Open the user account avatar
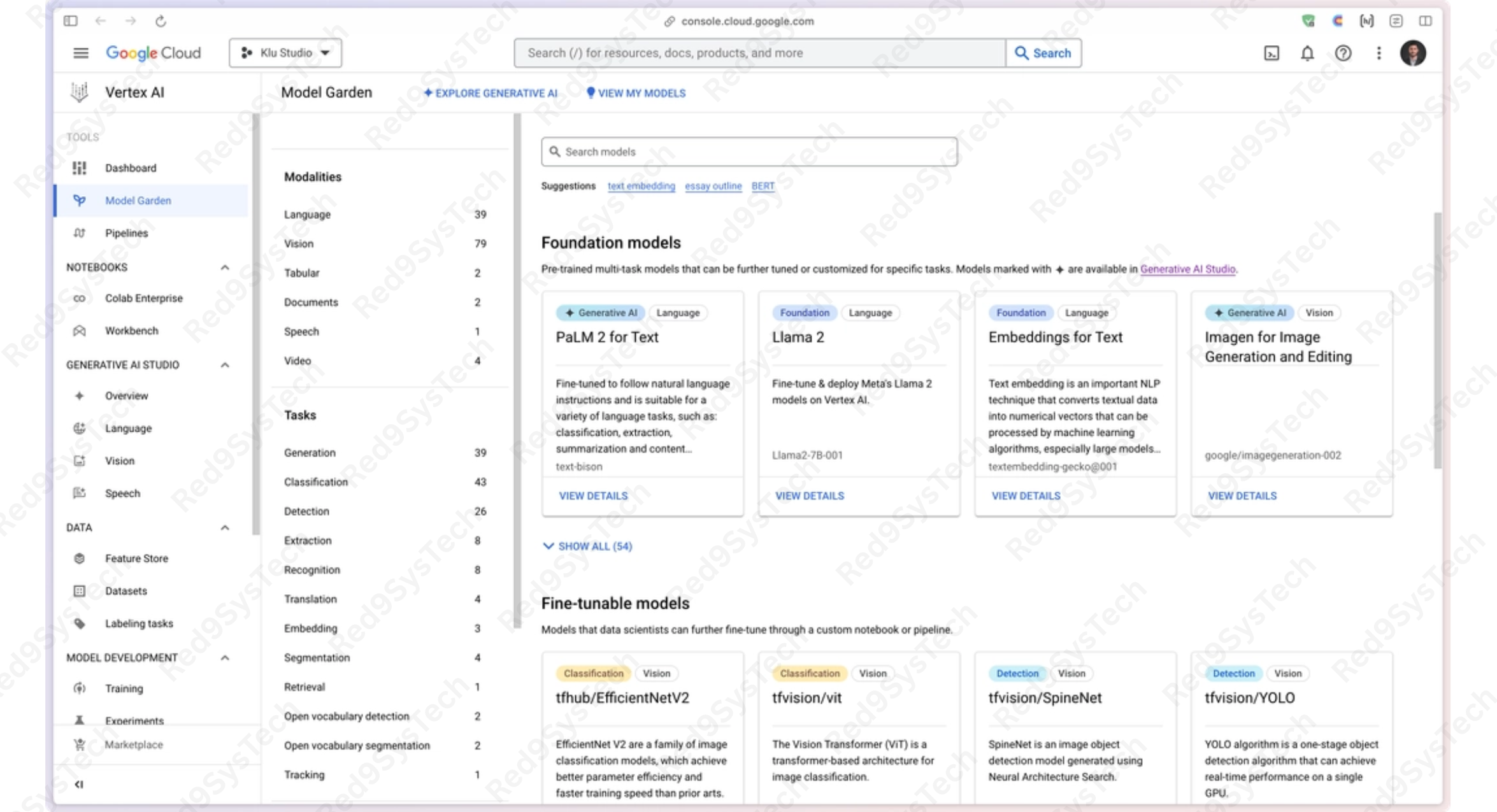 tap(1412, 53)
